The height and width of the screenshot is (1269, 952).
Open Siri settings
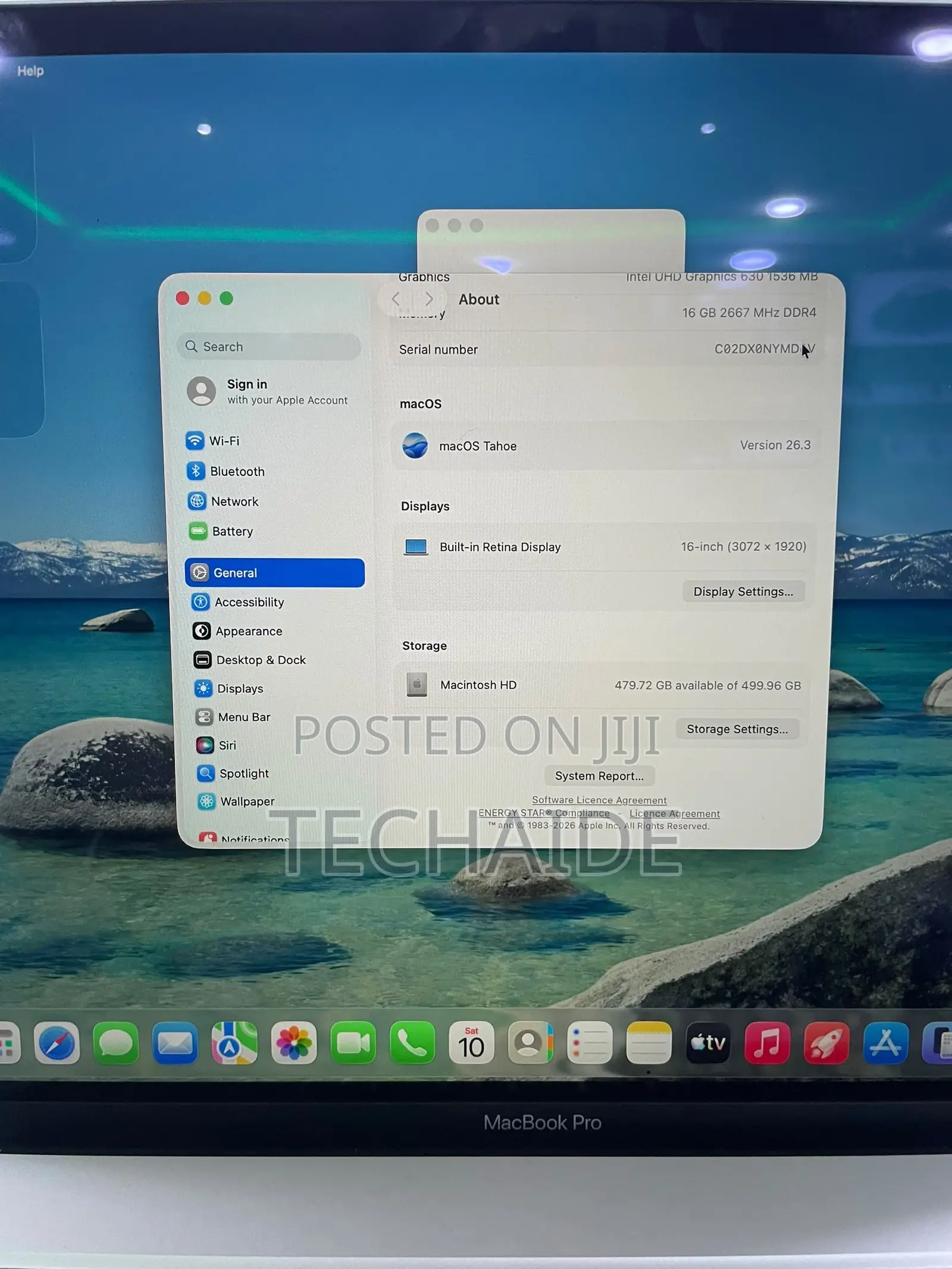click(216, 745)
